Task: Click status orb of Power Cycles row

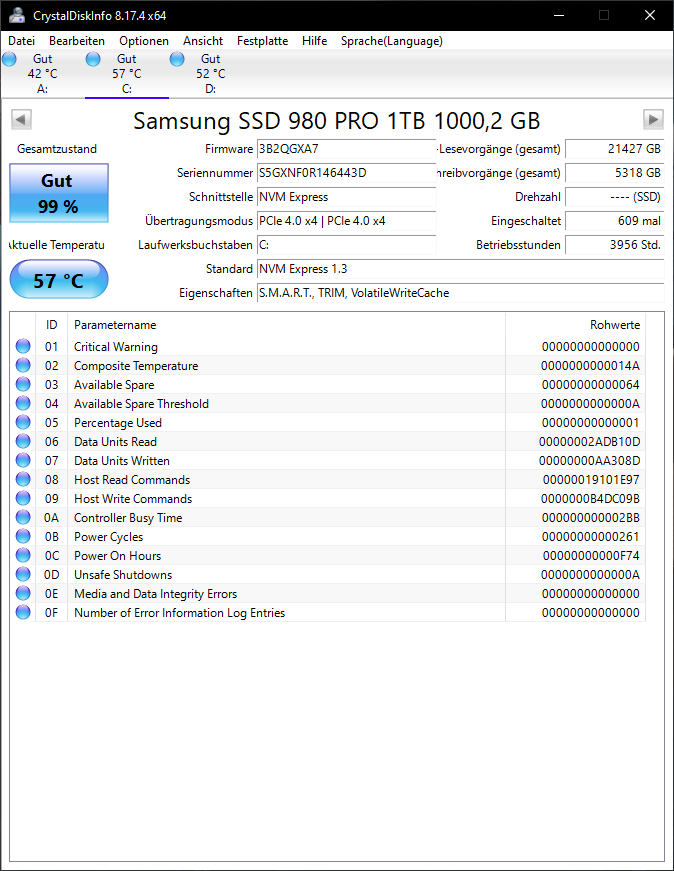Action: 23,536
